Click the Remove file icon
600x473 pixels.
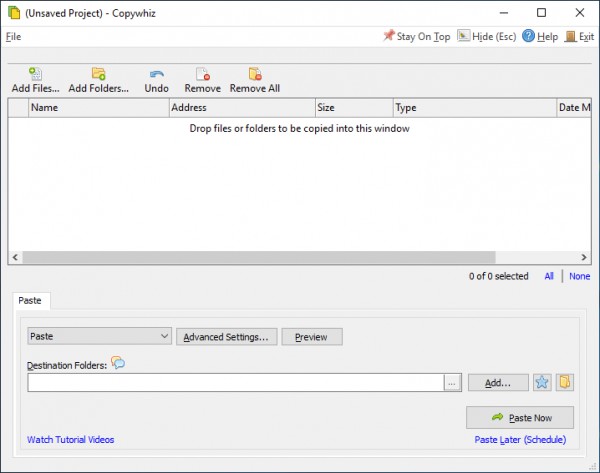203,73
